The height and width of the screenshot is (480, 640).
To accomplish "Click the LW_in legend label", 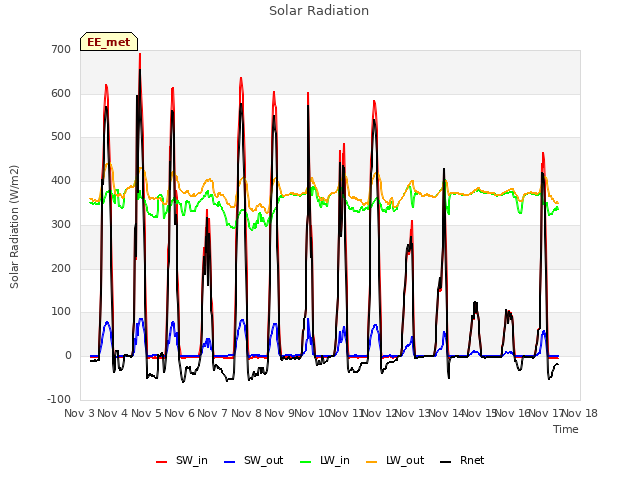I will pos(335,460).
